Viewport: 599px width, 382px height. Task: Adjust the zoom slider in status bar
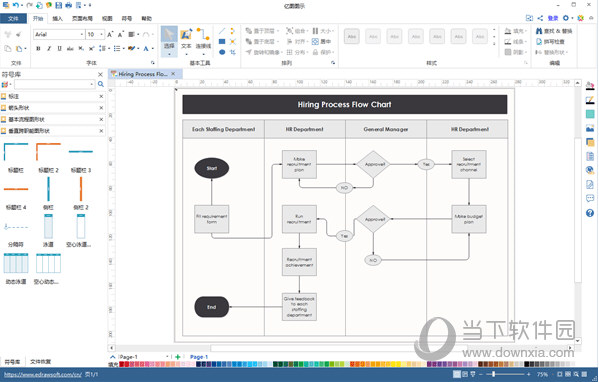pos(494,374)
